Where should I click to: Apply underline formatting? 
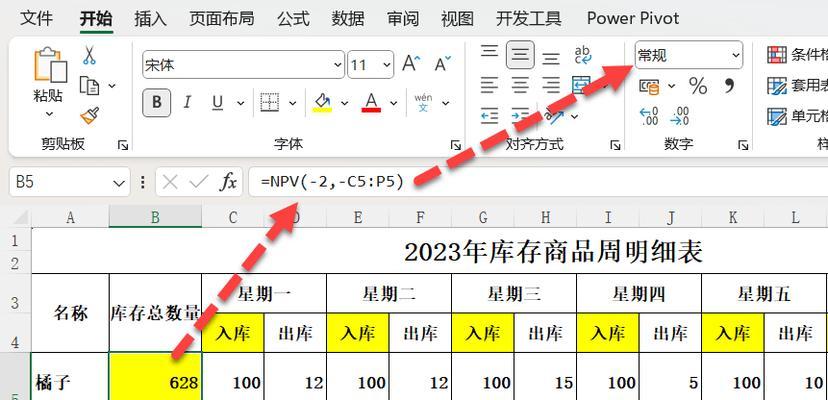tap(217, 103)
